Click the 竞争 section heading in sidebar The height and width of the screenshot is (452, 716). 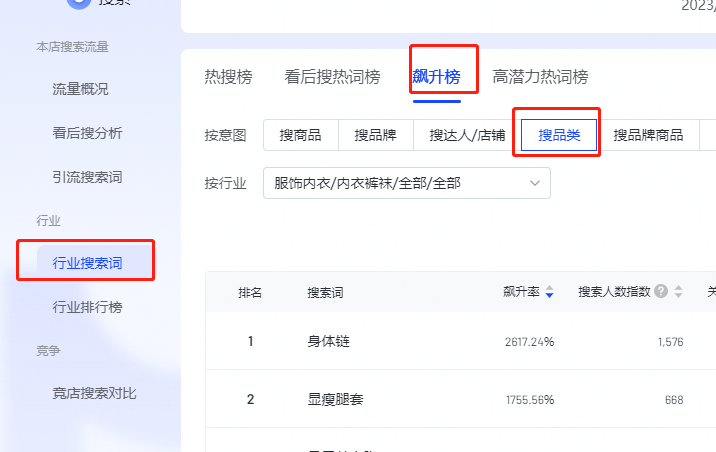click(x=48, y=351)
